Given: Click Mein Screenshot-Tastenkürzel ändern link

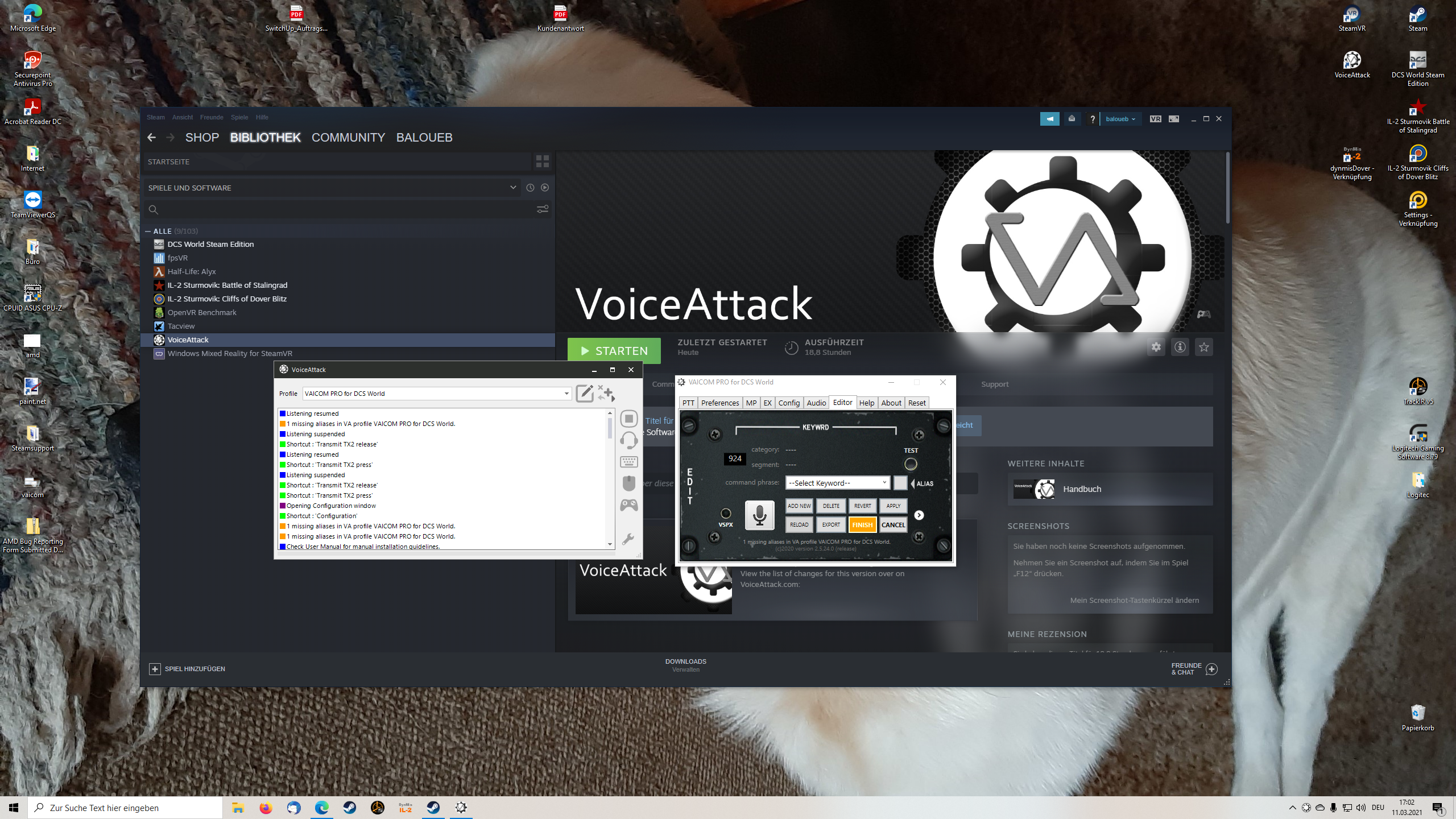Looking at the screenshot, I should pos(1134,600).
